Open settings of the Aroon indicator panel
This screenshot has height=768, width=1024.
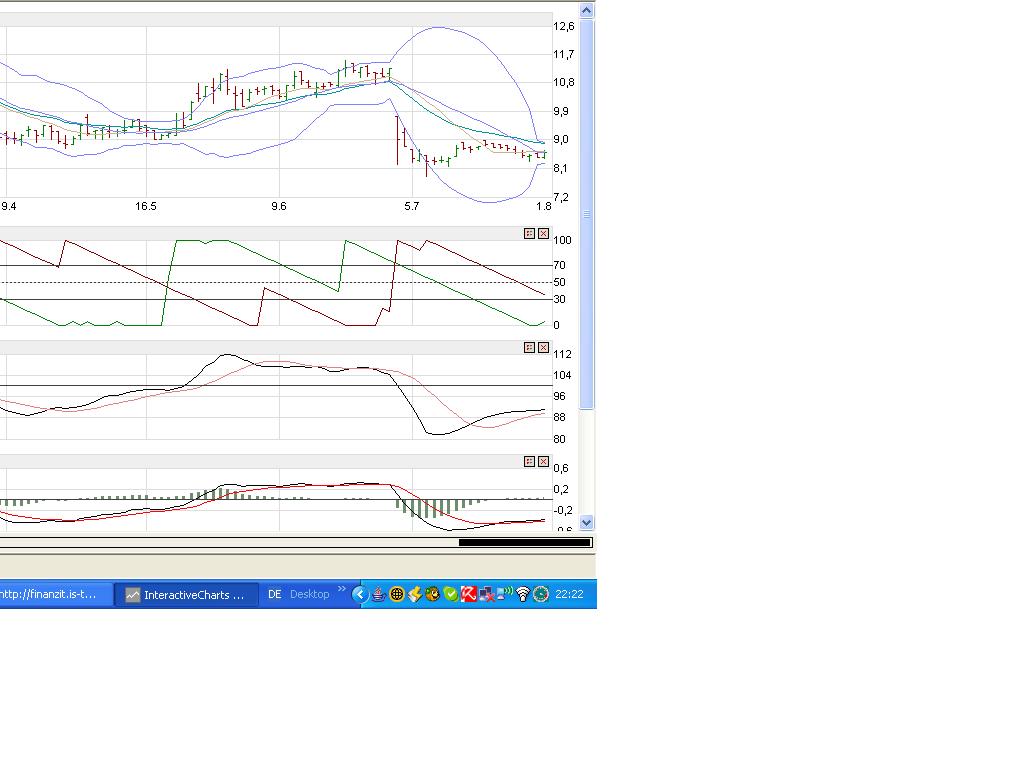529,233
